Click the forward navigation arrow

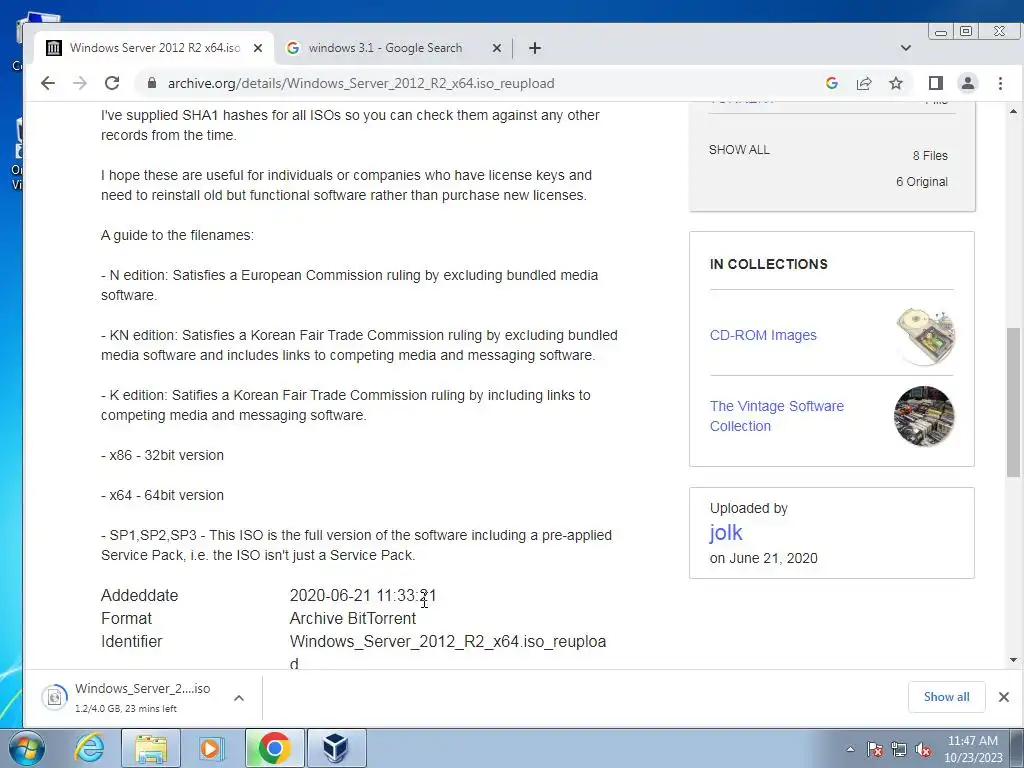click(x=80, y=83)
